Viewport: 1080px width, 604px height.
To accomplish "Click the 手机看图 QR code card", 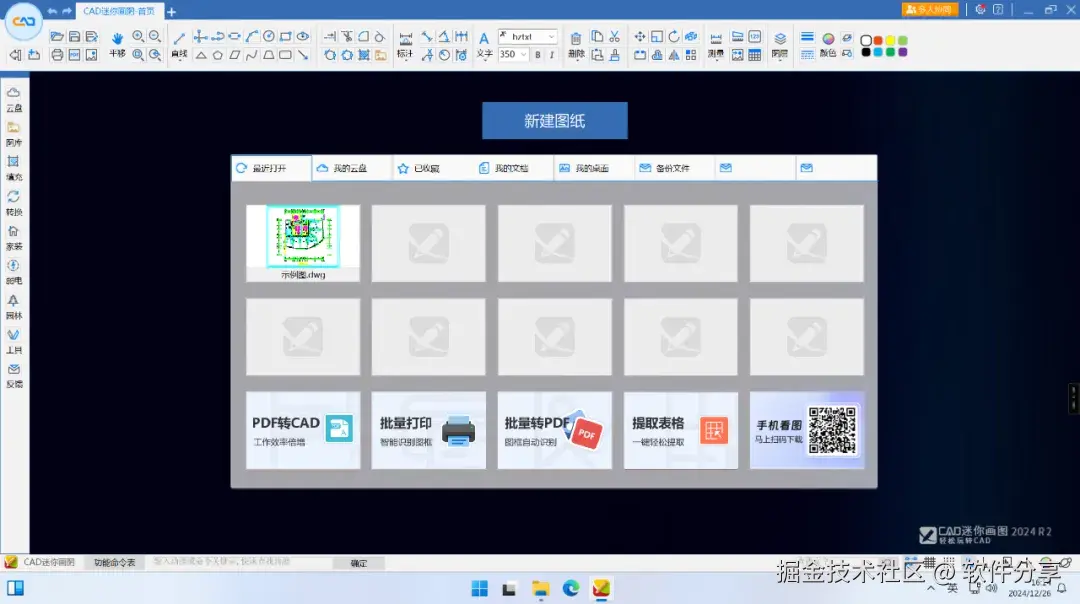I will 807,430.
